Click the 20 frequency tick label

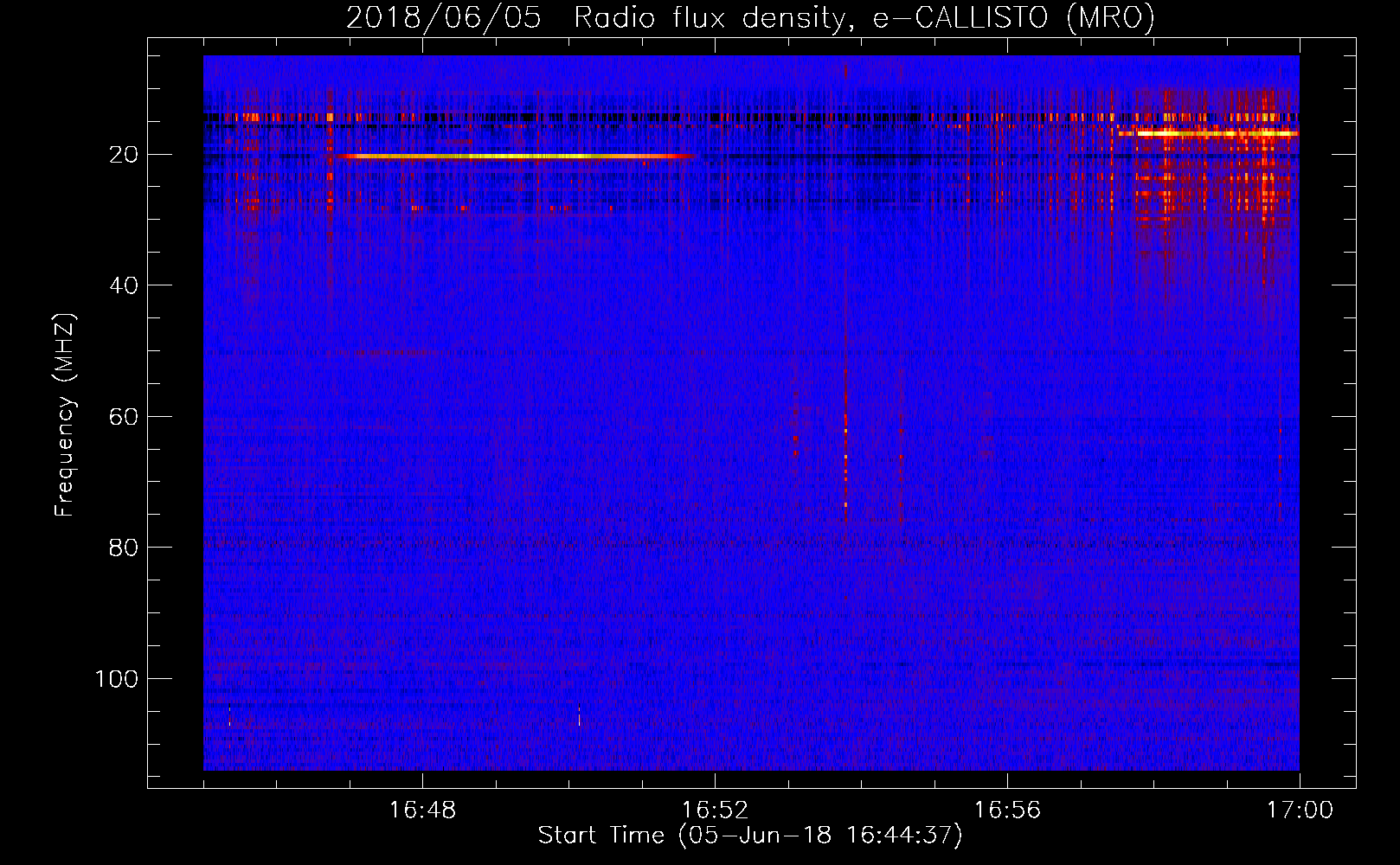[x=124, y=155]
